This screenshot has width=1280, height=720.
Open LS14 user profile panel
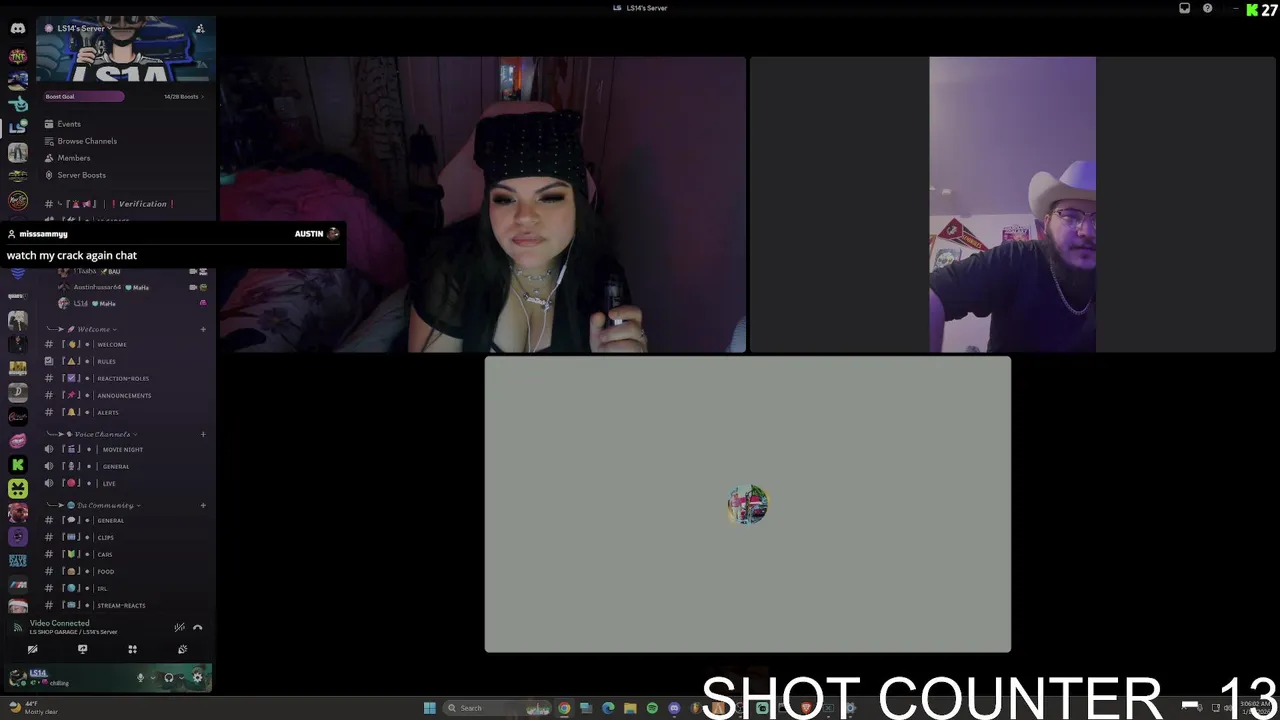point(40,678)
